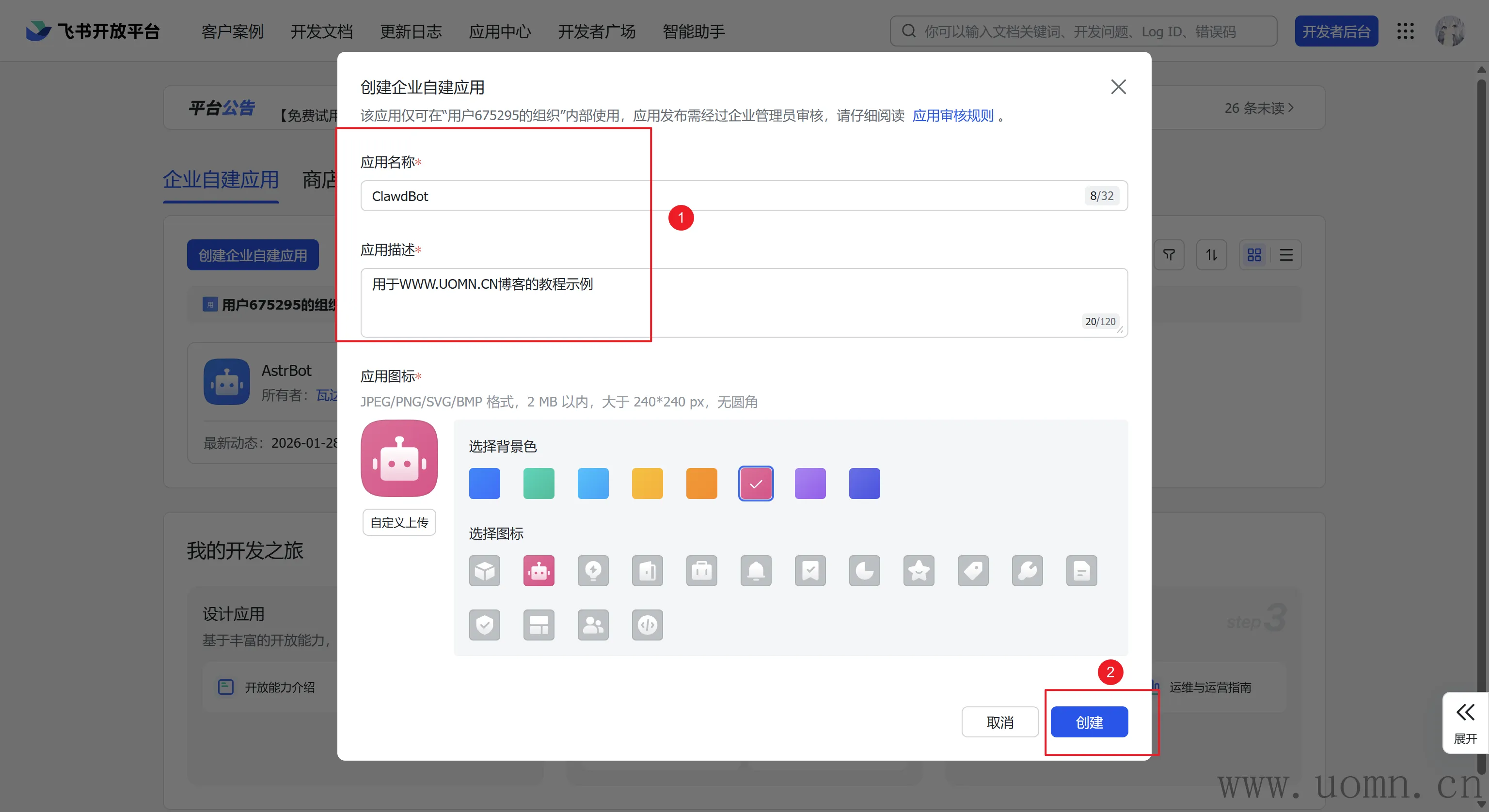The width and height of the screenshot is (1489, 812).
Task: Select the code brackets app icon
Action: click(x=647, y=625)
